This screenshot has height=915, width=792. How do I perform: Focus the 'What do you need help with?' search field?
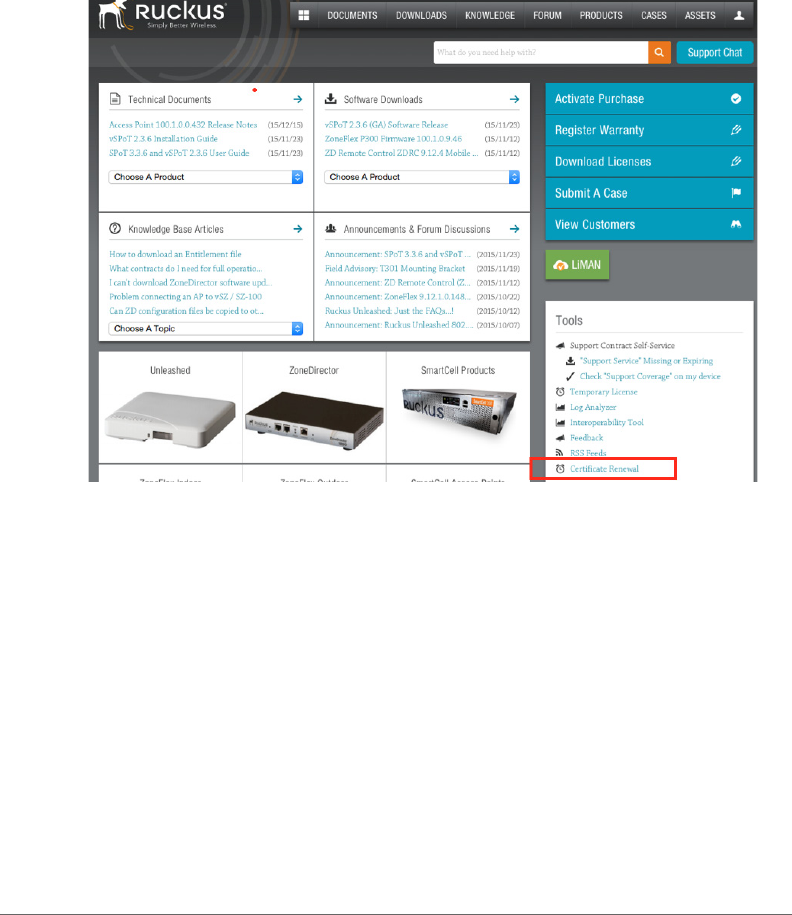(x=541, y=53)
